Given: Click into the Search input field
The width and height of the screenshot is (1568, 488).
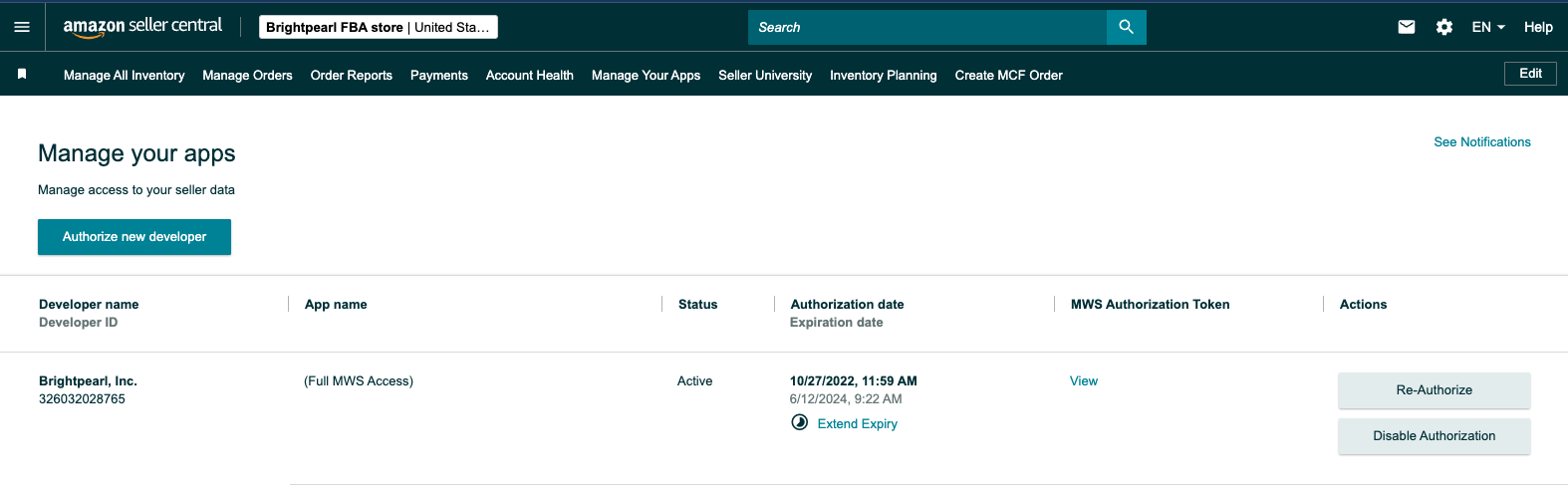Looking at the screenshot, I should pos(926,27).
